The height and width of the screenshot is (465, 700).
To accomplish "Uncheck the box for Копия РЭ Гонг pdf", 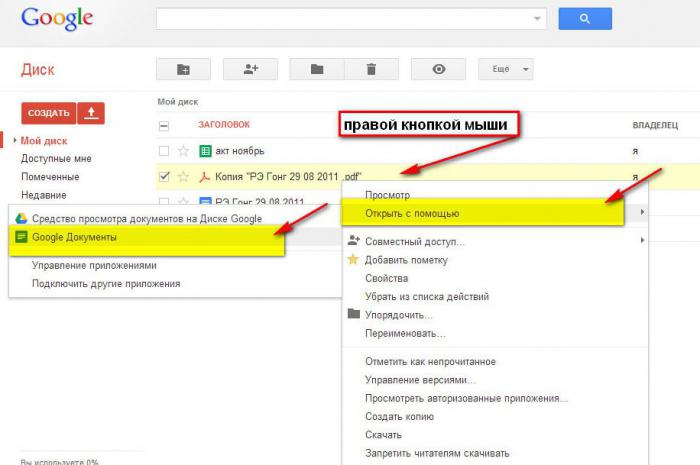I will tap(164, 176).
